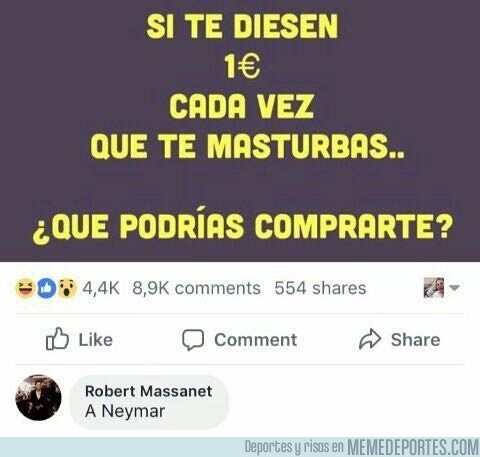Click the Comment text label
This screenshot has width=480, height=457.
tap(256, 340)
